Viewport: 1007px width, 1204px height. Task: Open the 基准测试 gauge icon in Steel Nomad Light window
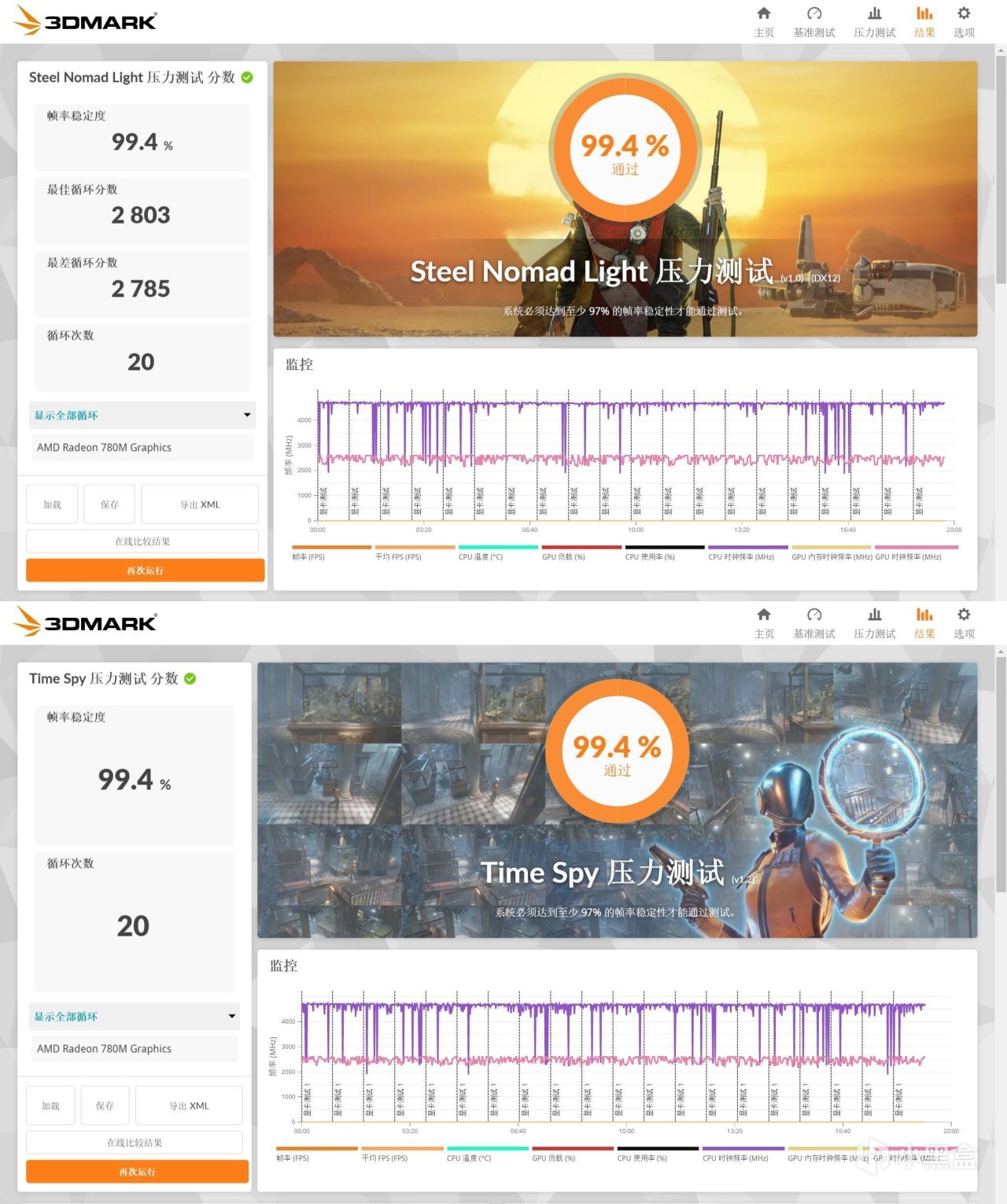[814, 13]
